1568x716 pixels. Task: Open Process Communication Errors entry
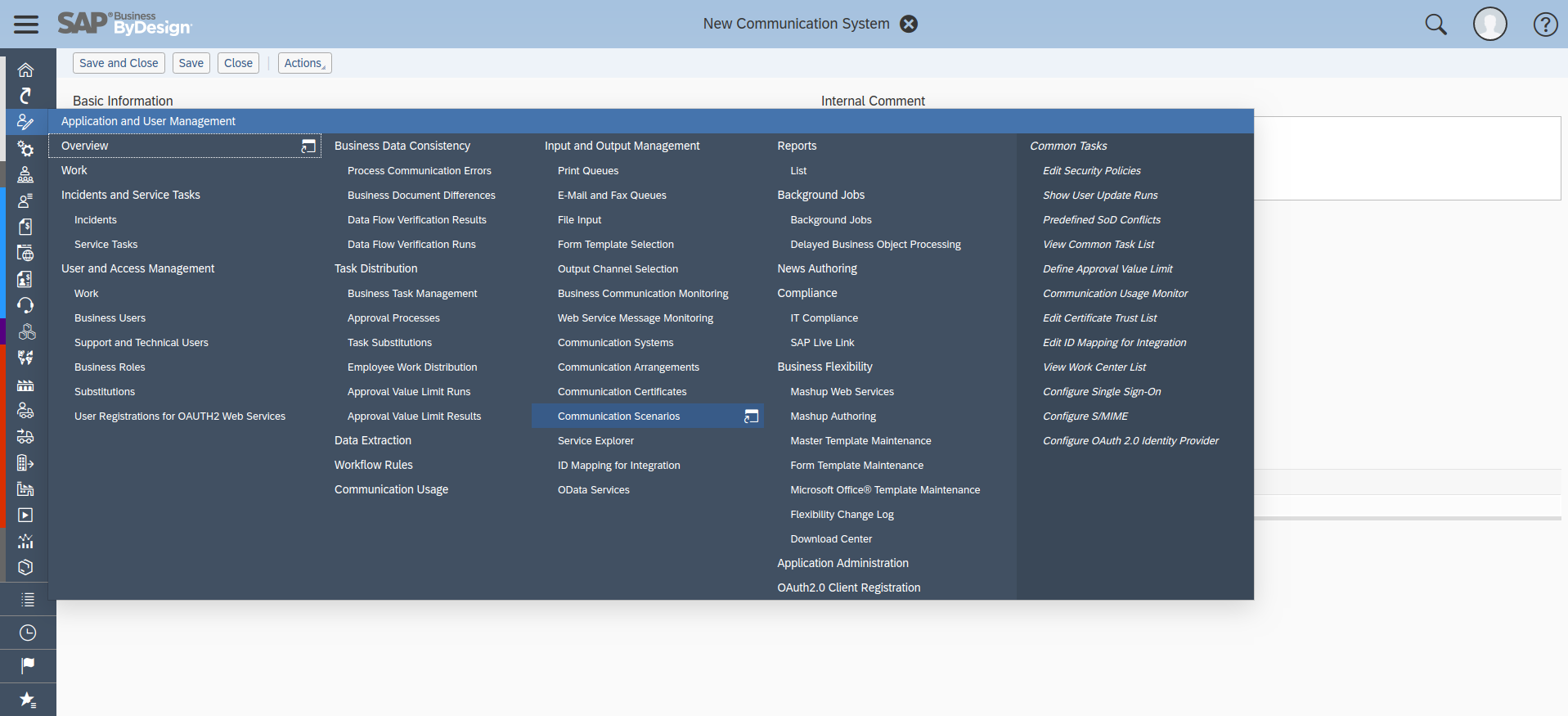point(419,171)
